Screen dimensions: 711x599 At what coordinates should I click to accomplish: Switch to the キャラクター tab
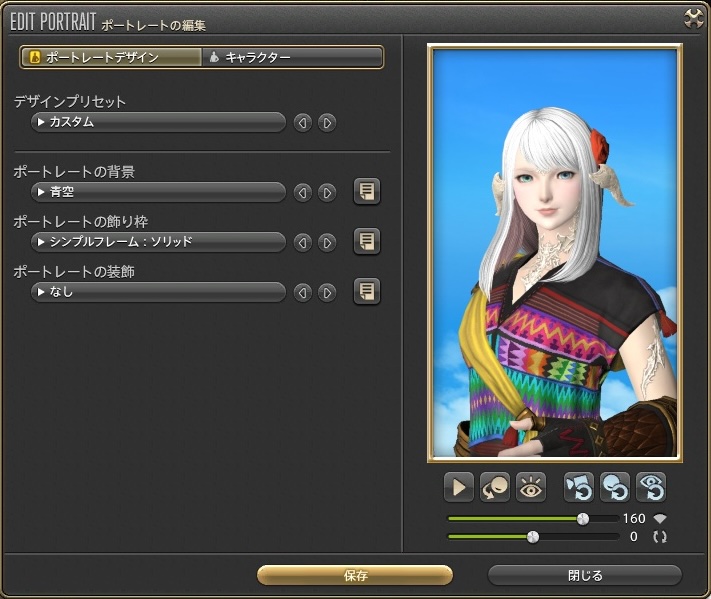pos(292,57)
